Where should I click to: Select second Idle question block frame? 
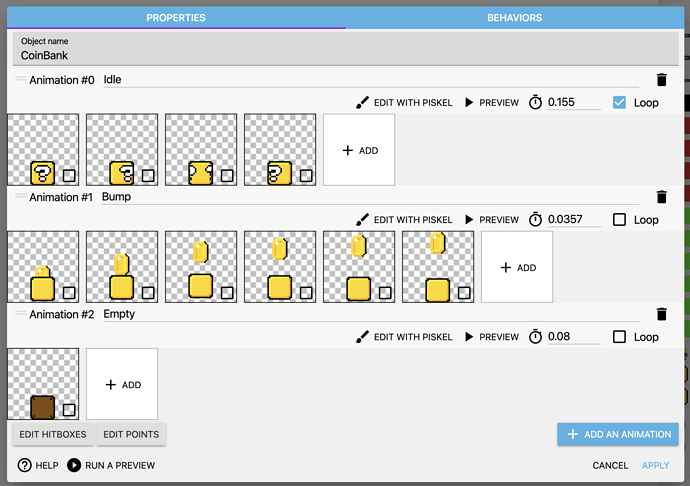coord(122,150)
